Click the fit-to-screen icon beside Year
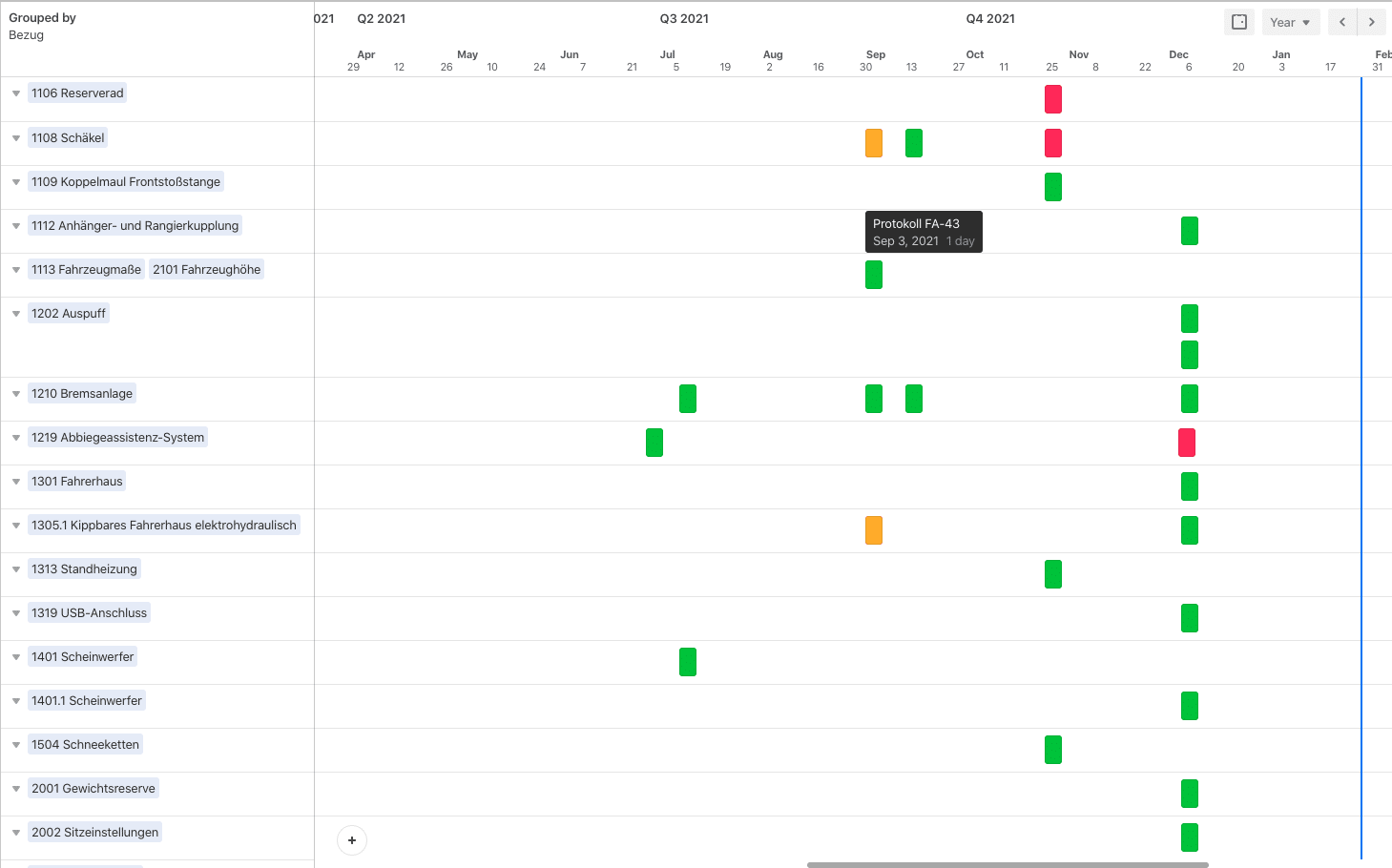This screenshot has width=1392, height=868. [1238, 22]
